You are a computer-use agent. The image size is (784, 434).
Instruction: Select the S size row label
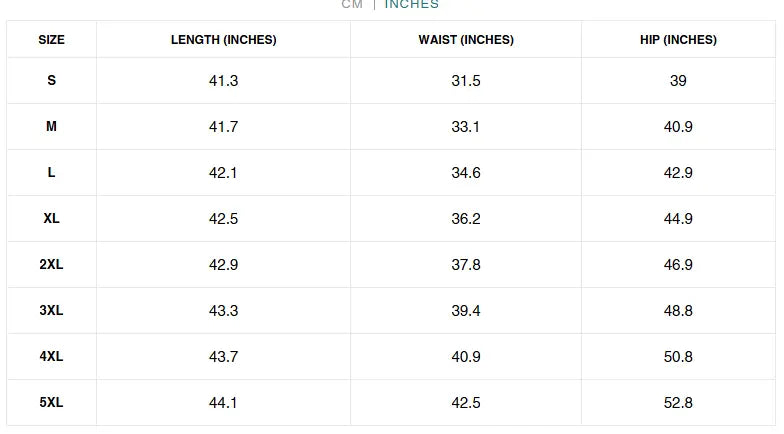click(52, 80)
